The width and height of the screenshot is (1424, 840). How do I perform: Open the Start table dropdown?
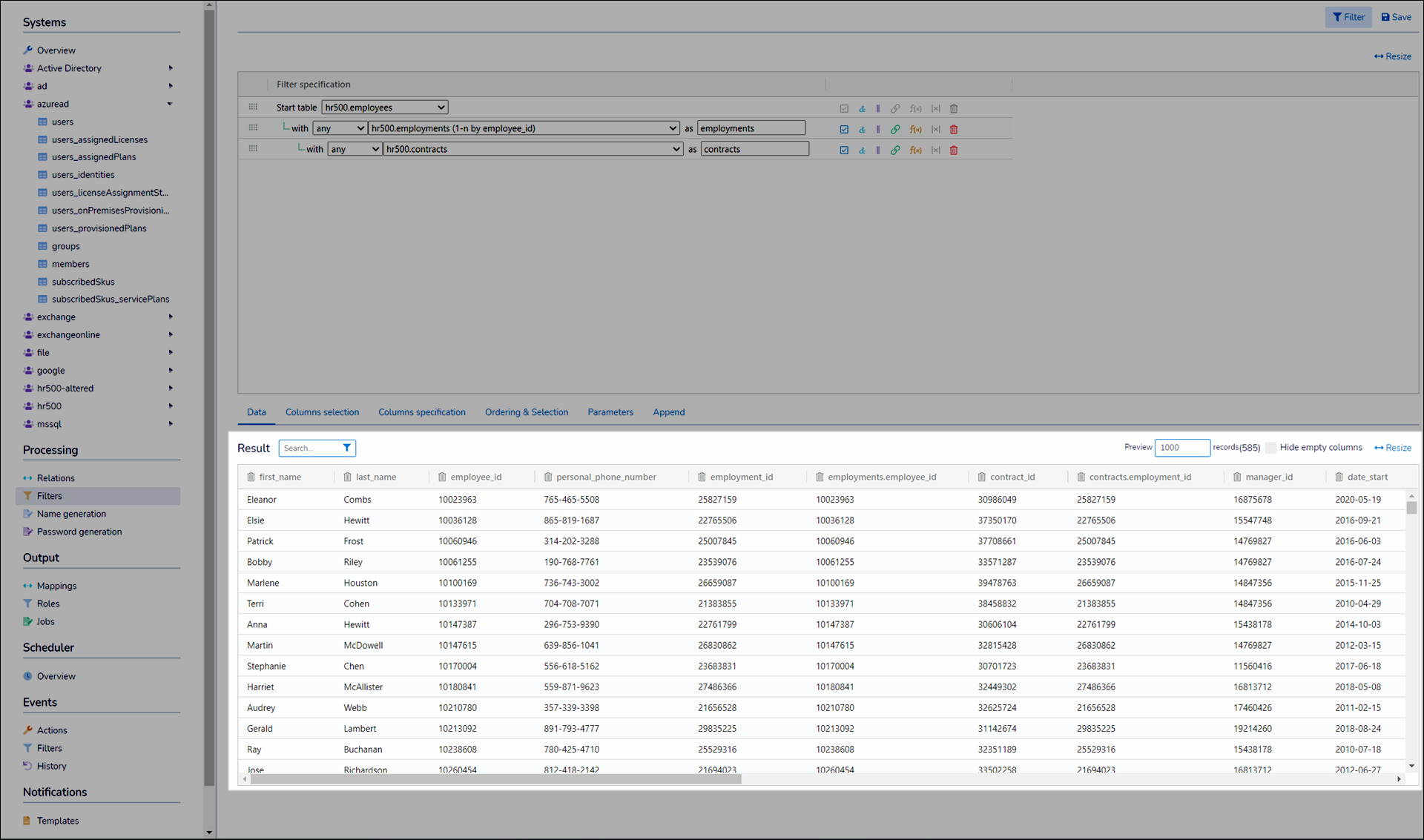[x=384, y=108]
